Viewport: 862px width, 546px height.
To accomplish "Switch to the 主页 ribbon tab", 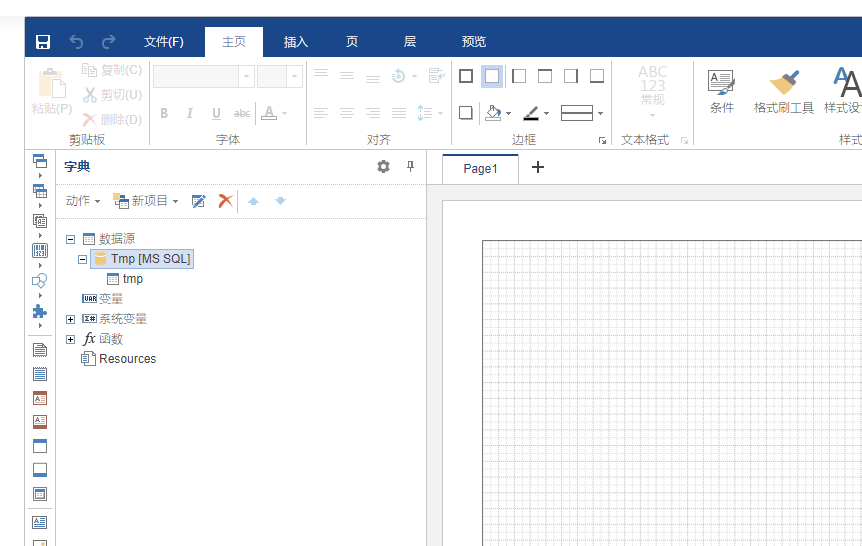I will click(x=234, y=42).
